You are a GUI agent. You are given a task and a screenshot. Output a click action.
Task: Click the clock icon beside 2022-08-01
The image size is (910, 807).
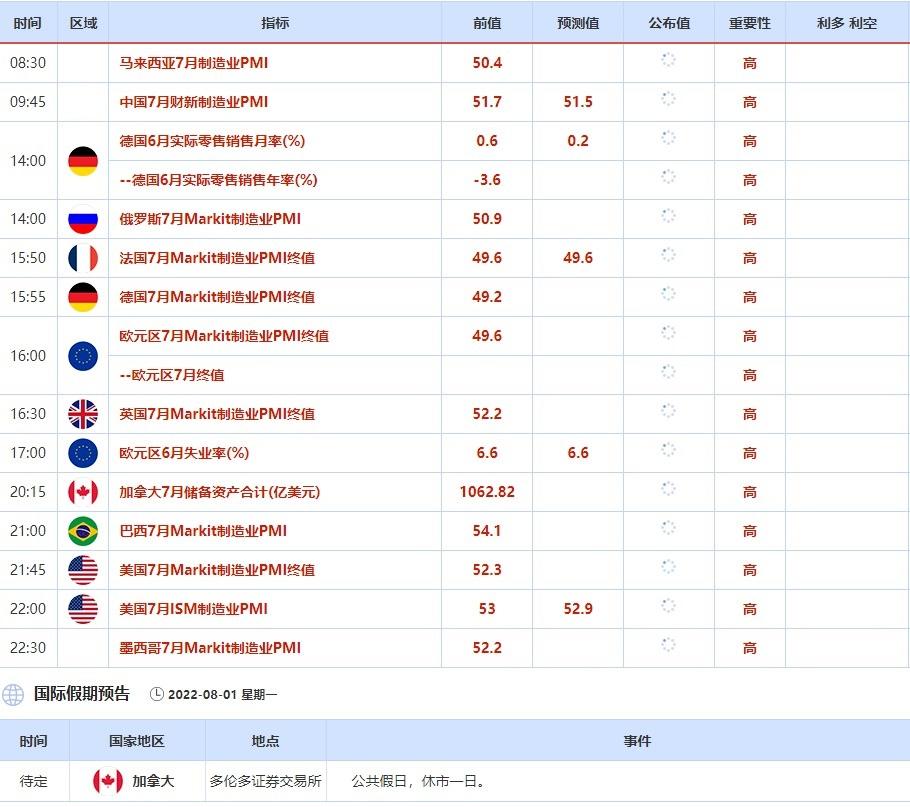[156, 694]
